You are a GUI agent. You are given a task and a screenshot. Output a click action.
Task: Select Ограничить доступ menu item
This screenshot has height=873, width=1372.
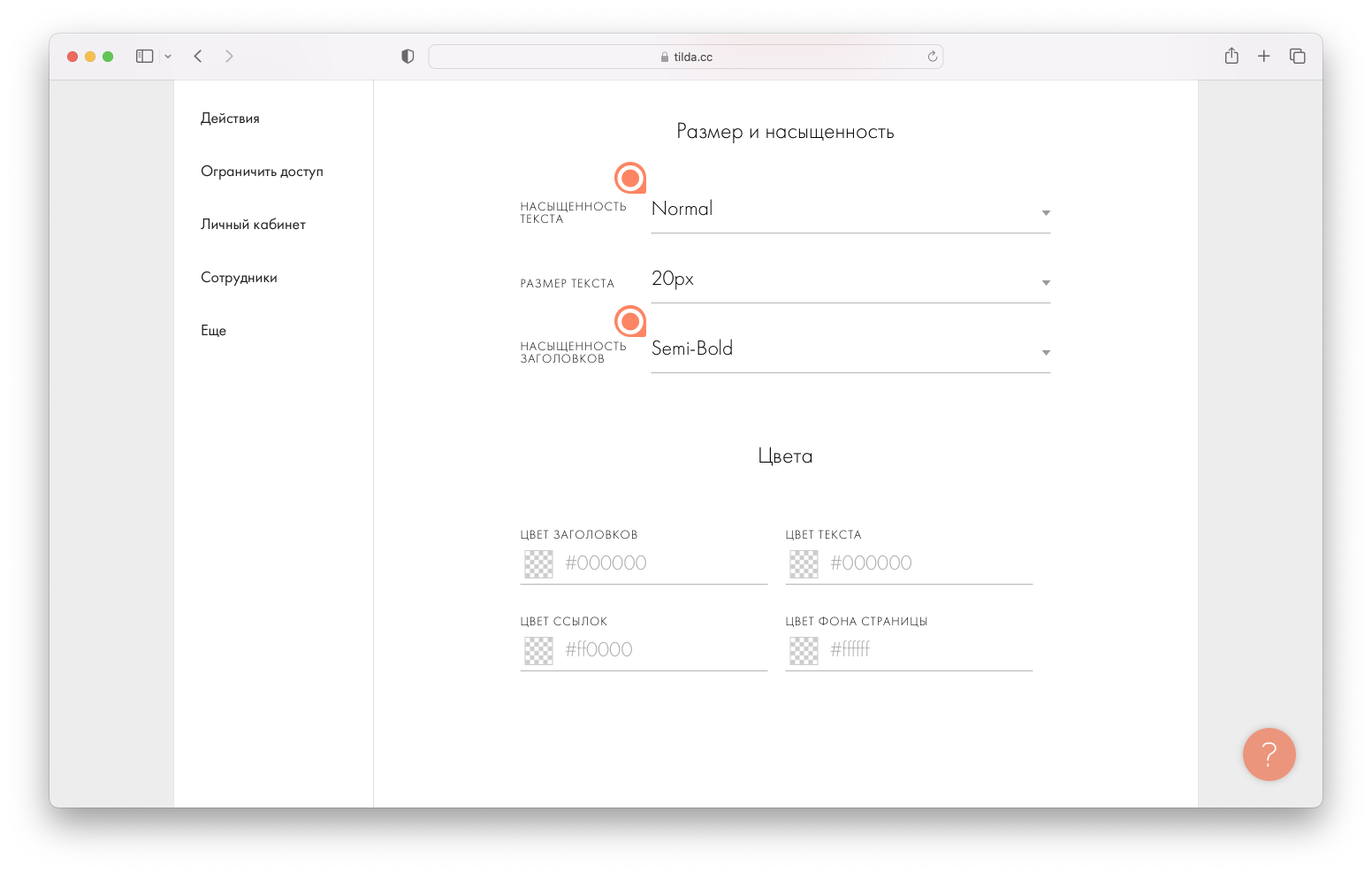[x=262, y=172]
